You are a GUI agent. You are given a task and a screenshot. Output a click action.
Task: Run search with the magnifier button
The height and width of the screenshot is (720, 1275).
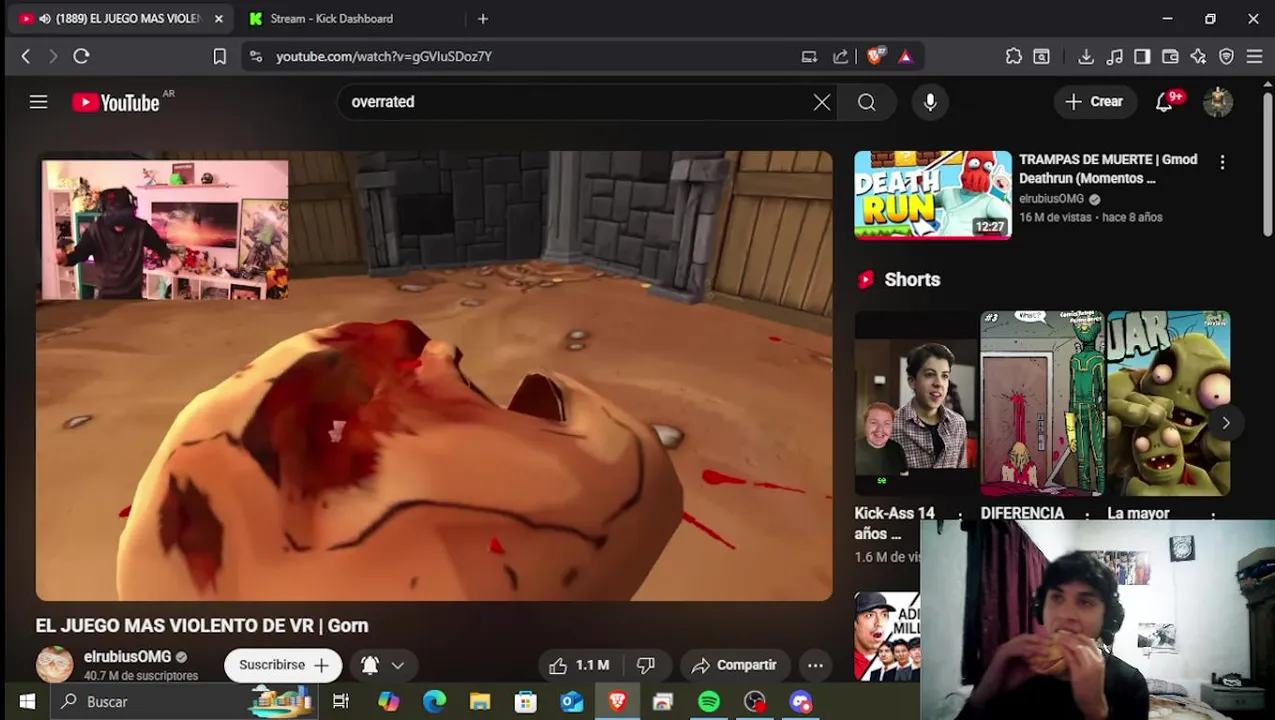pyautogui.click(x=867, y=102)
